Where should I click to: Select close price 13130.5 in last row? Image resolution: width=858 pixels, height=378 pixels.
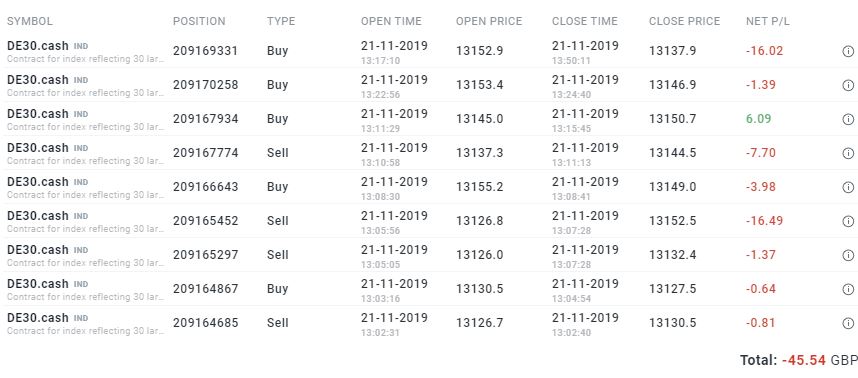coord(673,323)
